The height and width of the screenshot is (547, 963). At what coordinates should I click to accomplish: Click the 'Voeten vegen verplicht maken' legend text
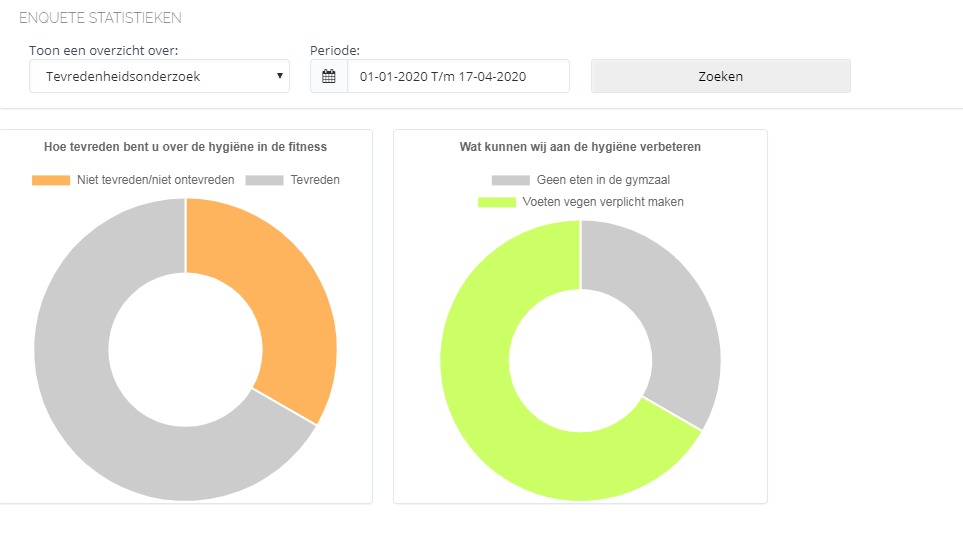[603, 202]
